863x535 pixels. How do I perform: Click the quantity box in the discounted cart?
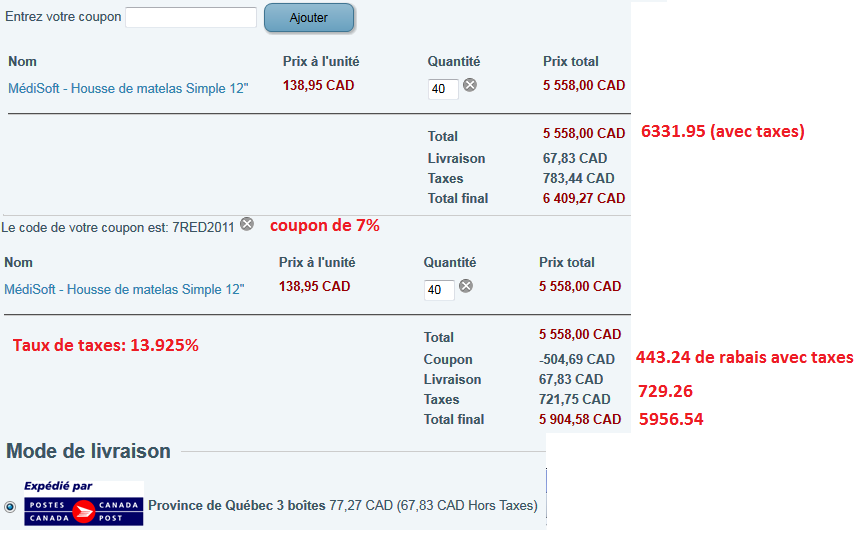pyautogui.click(x=438, y=290)
